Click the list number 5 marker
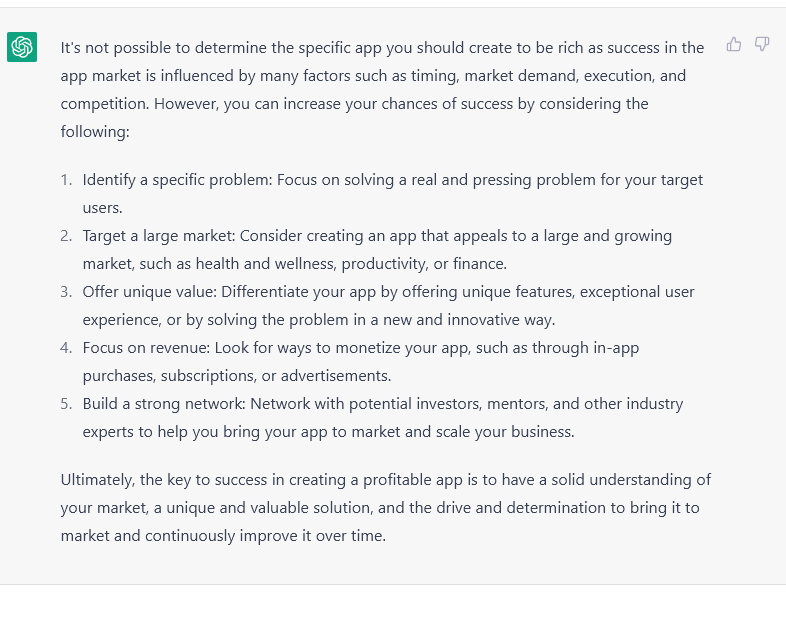The image size is (786, 617). pyautogui.click(x=66, y=404)
